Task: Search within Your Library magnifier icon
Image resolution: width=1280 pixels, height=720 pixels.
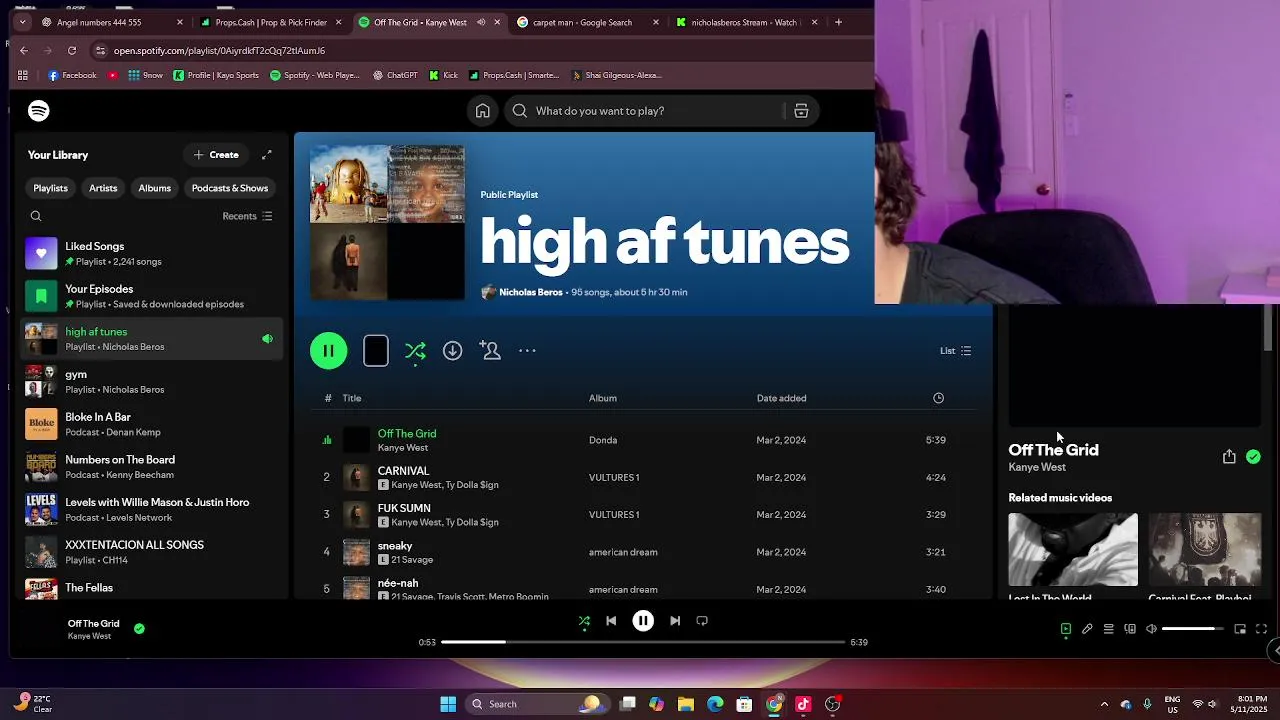Action: click(36, 216)
